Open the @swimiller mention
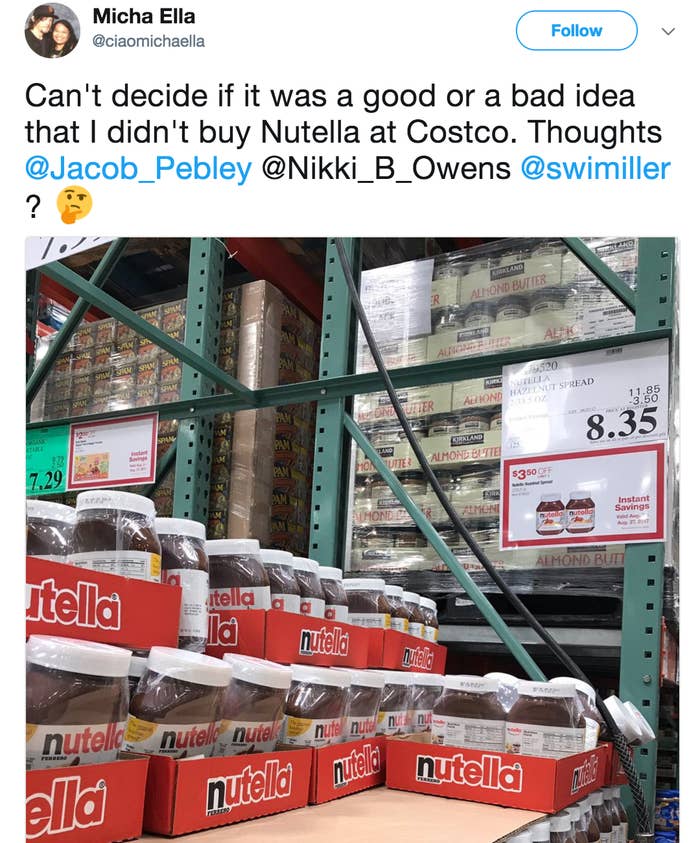Image resolution: width=700 pixels, height=843 pixels. point(596,168)
